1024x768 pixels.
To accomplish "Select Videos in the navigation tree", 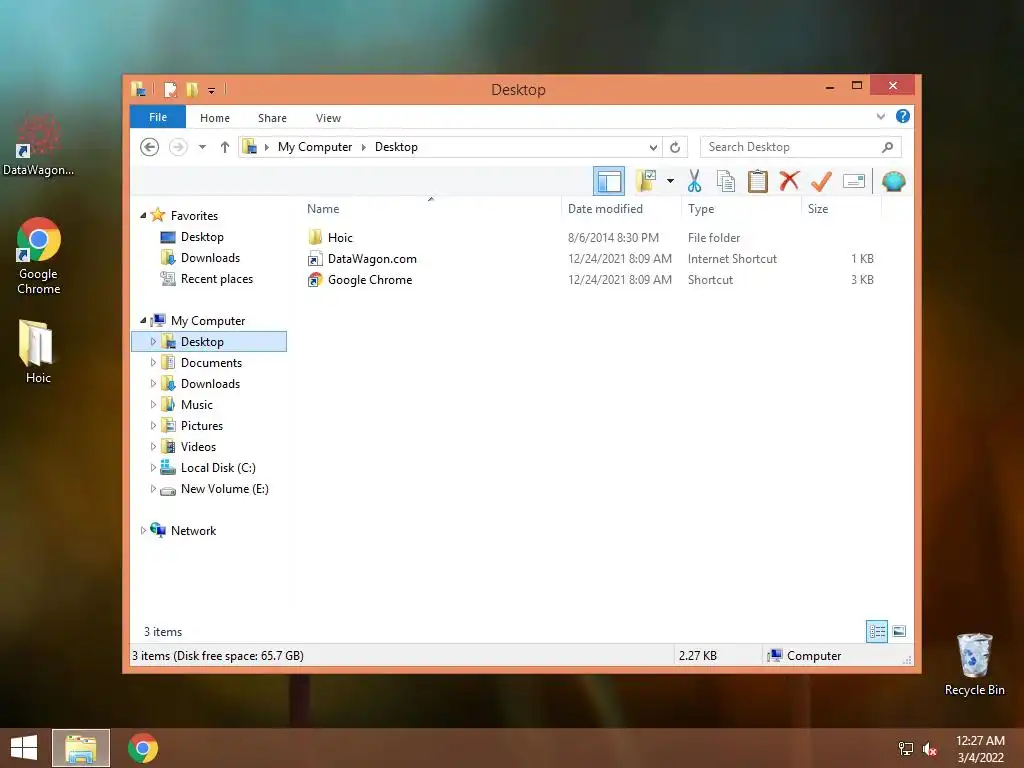I will coord(198,447).
